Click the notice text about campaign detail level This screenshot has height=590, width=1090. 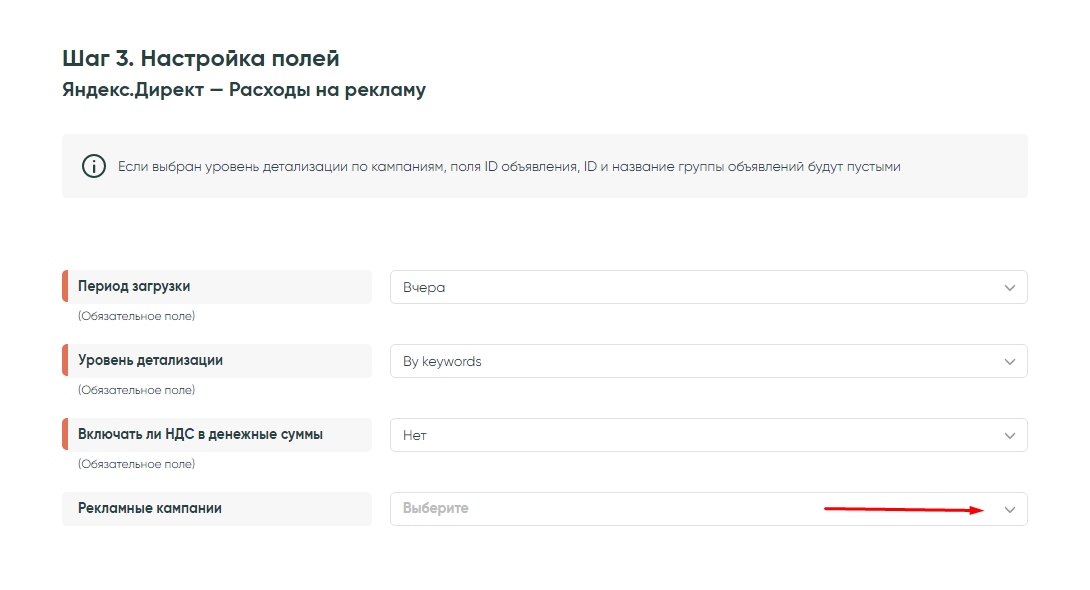[509, 167]
